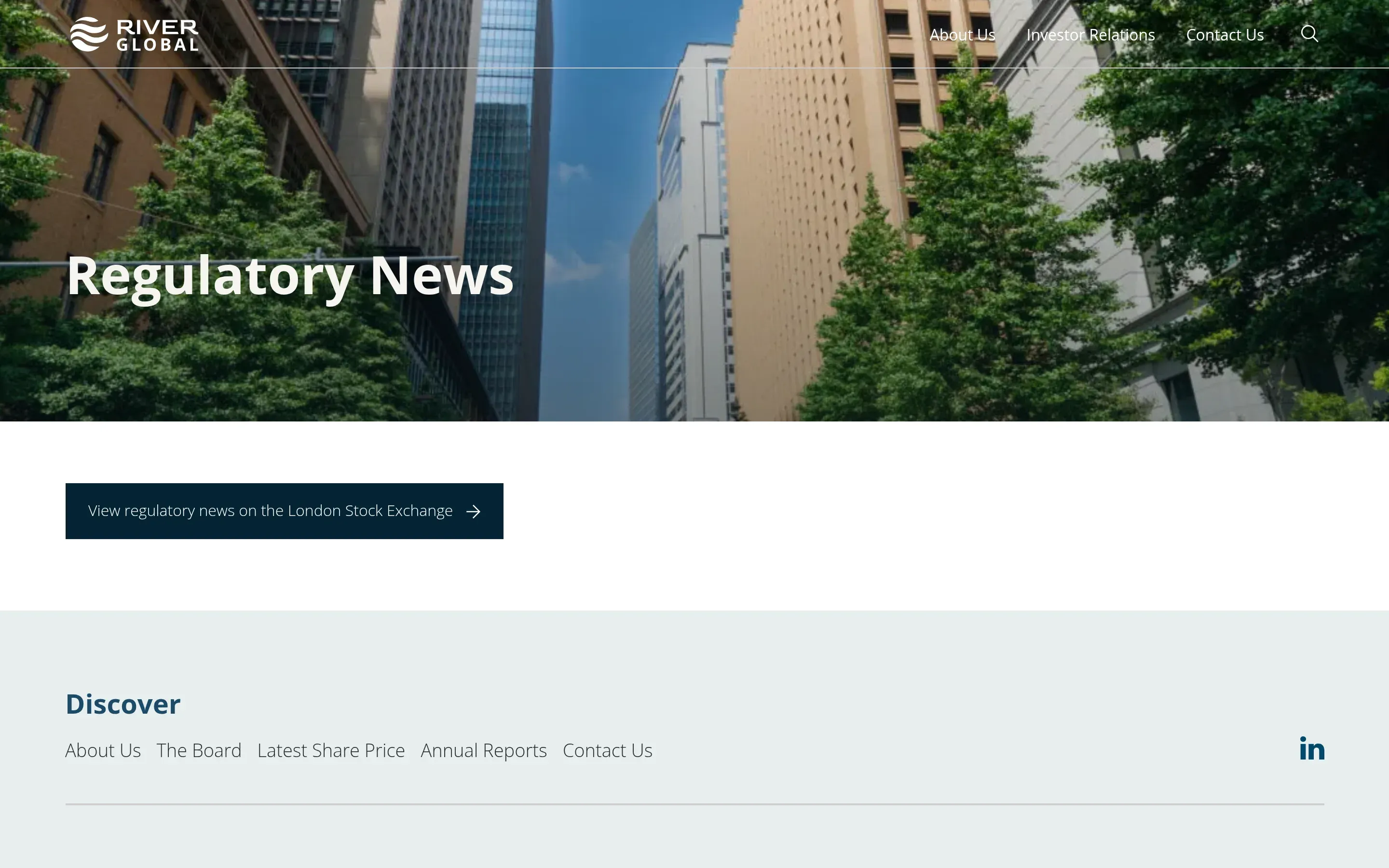This screenshot has width=1389, height=868.
Task: Follow the About Us footer link
Action: 103,750
